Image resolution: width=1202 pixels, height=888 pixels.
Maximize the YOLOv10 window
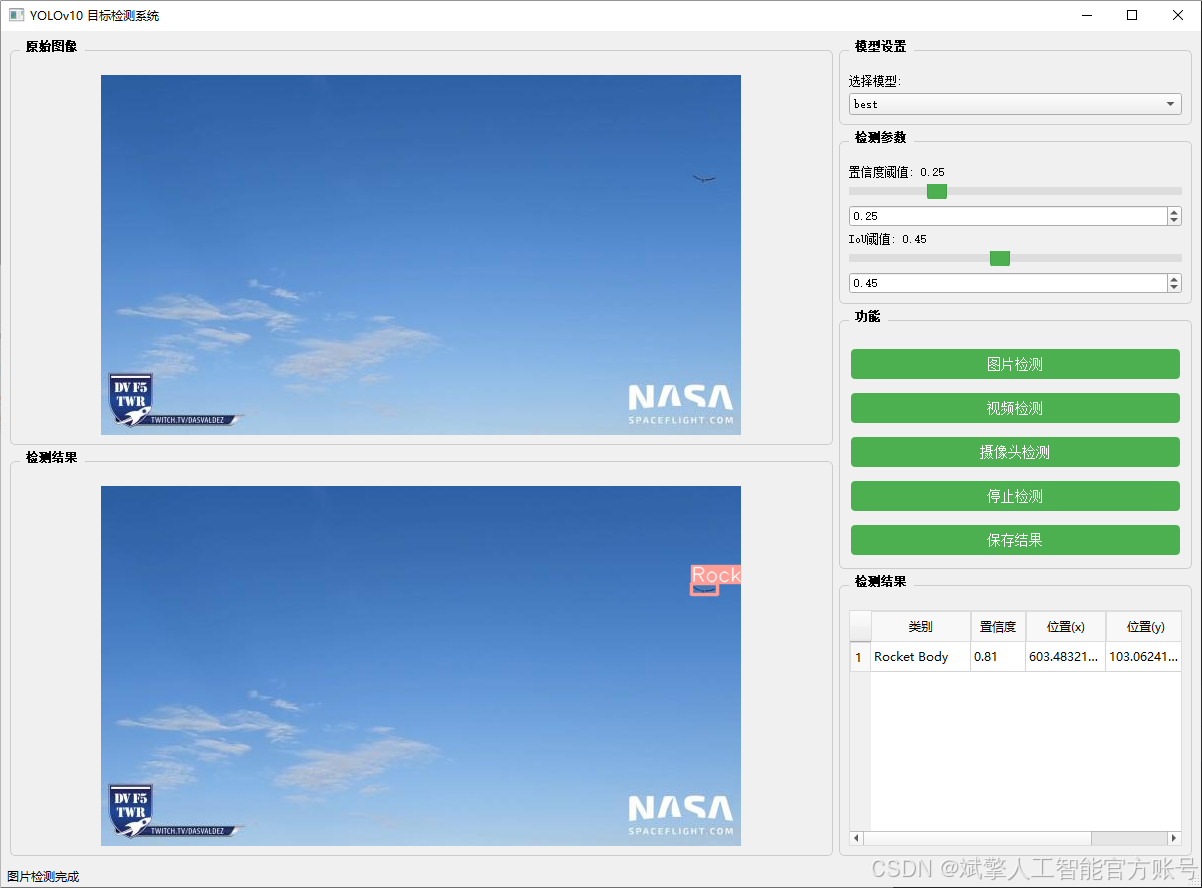click(x=1132, y=15)
